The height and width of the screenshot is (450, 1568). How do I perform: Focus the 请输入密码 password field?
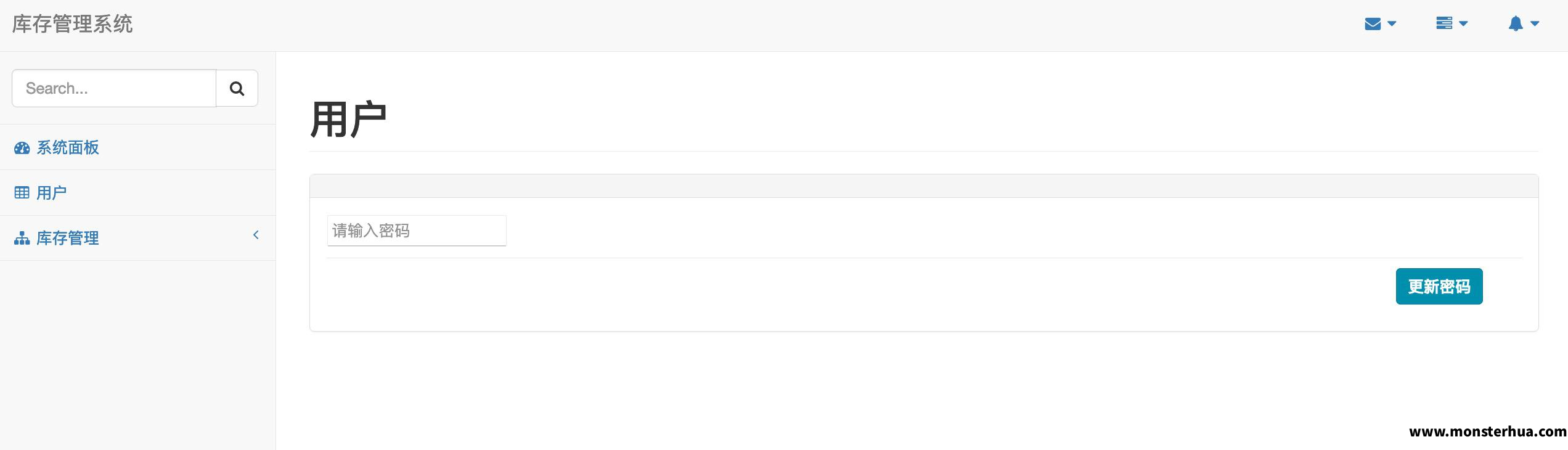(x=417, y=231)
